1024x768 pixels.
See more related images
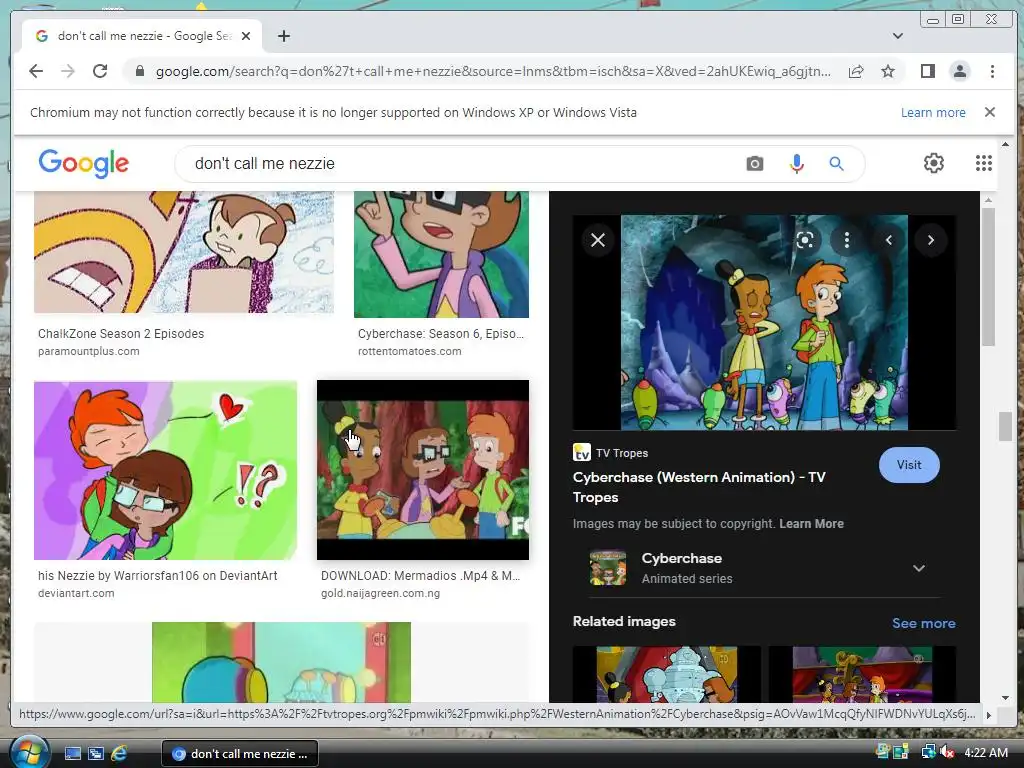pos(923,623)
